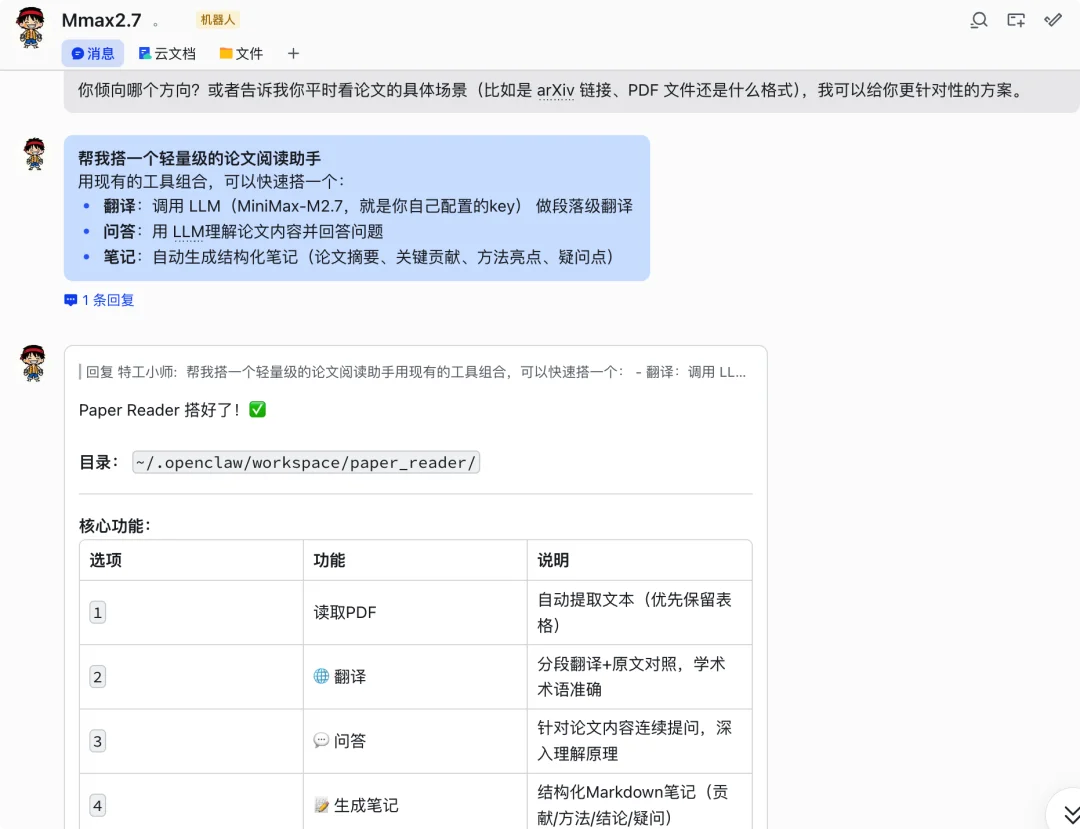
Task: Switch to the 云文档 tab
Action: (x=167, y=53)
